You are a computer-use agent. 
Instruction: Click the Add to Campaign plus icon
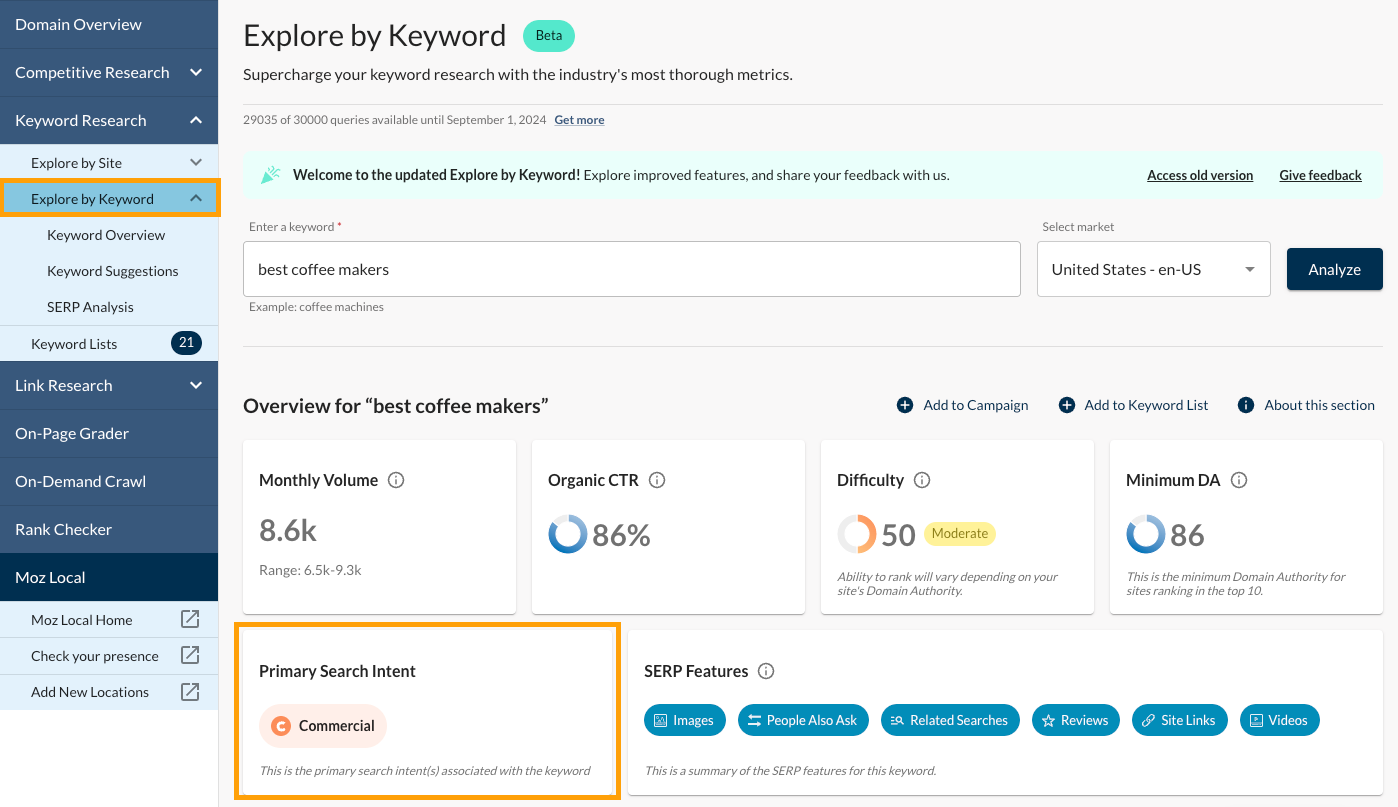tap(905, 405)
